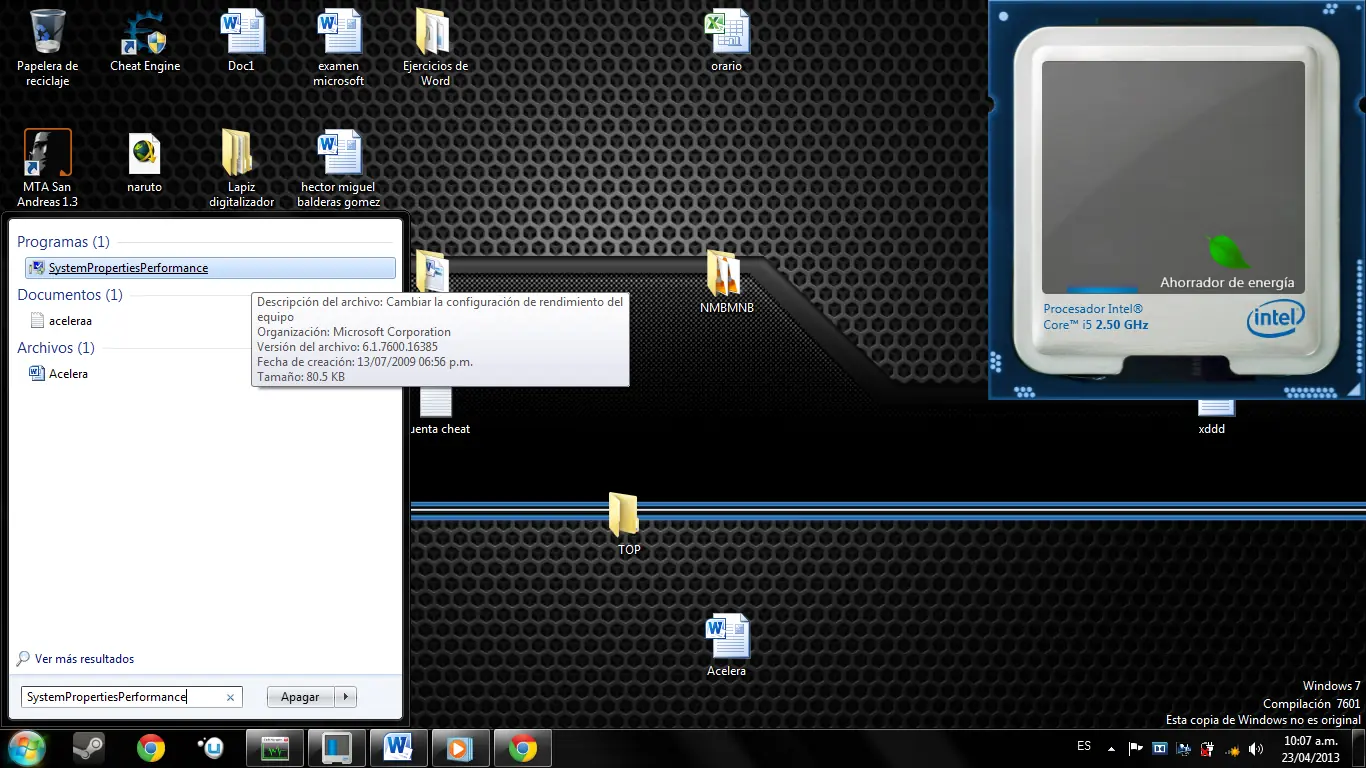
Task: Select the Acelera Word document on desktop
Action: click(727, 645)
